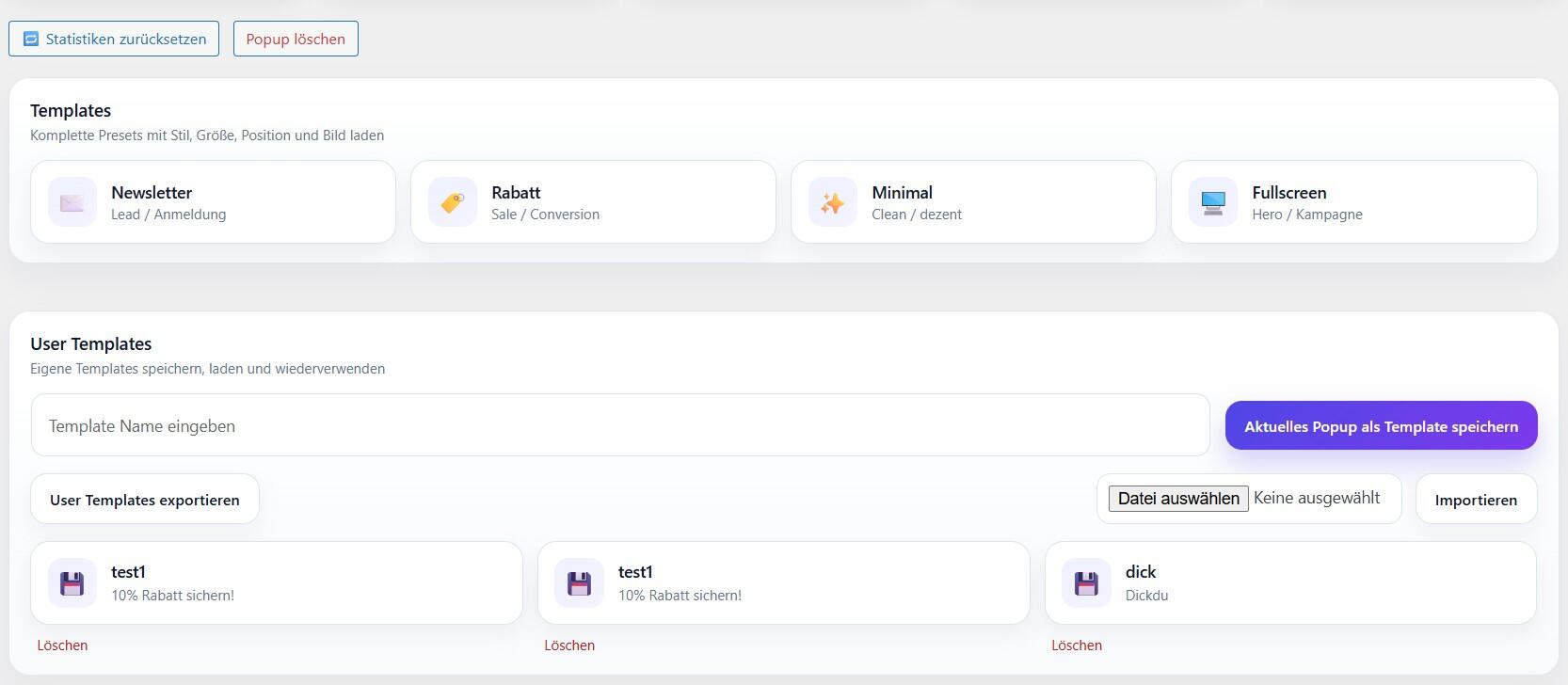1568x685 pixels.
Task: Click the Rabatt price tag icon
Action: click(x=453, y=202)
